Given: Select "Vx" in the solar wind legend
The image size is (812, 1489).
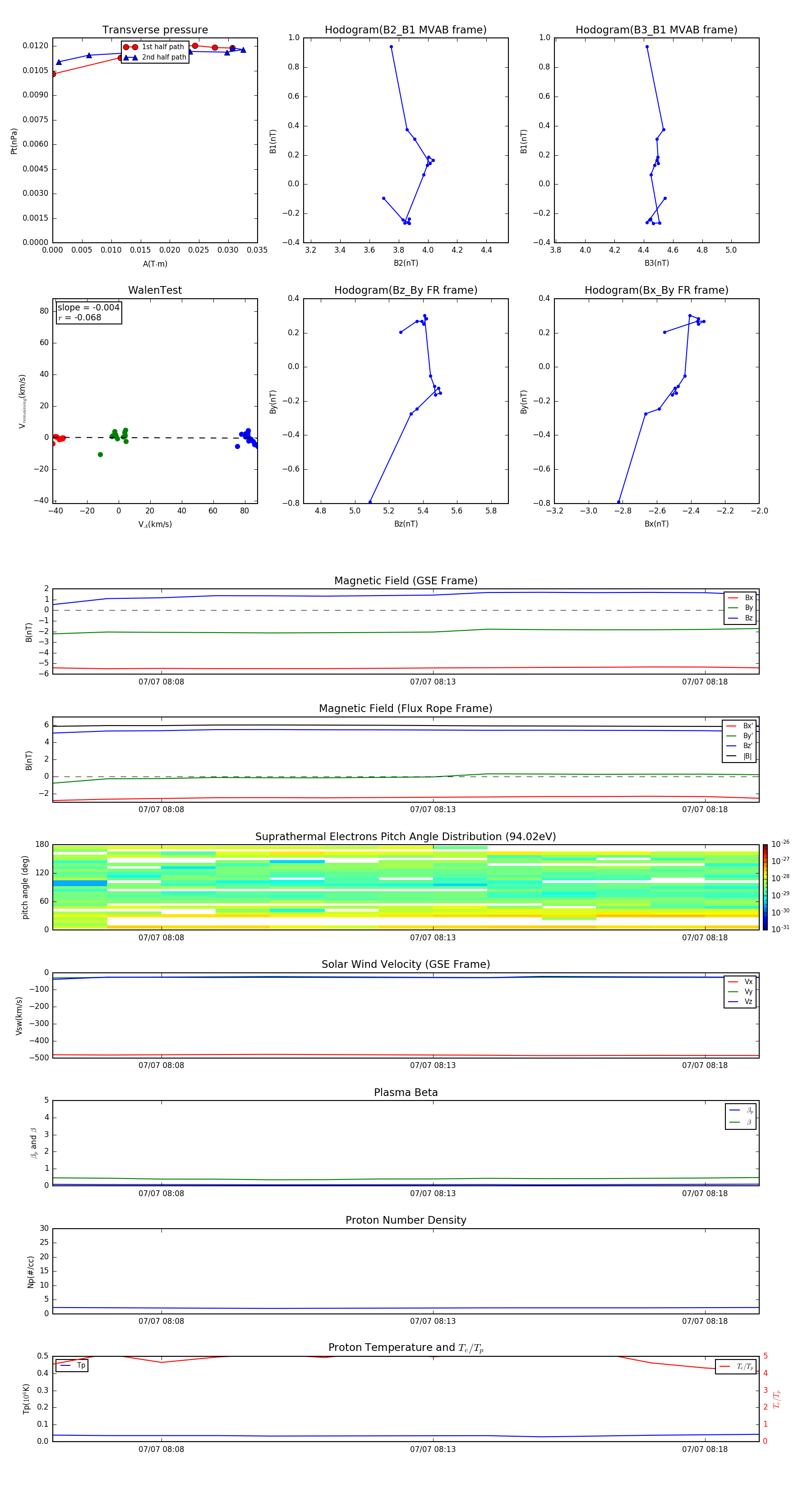Looking at the screenshot, I should (x=740, y=981).
